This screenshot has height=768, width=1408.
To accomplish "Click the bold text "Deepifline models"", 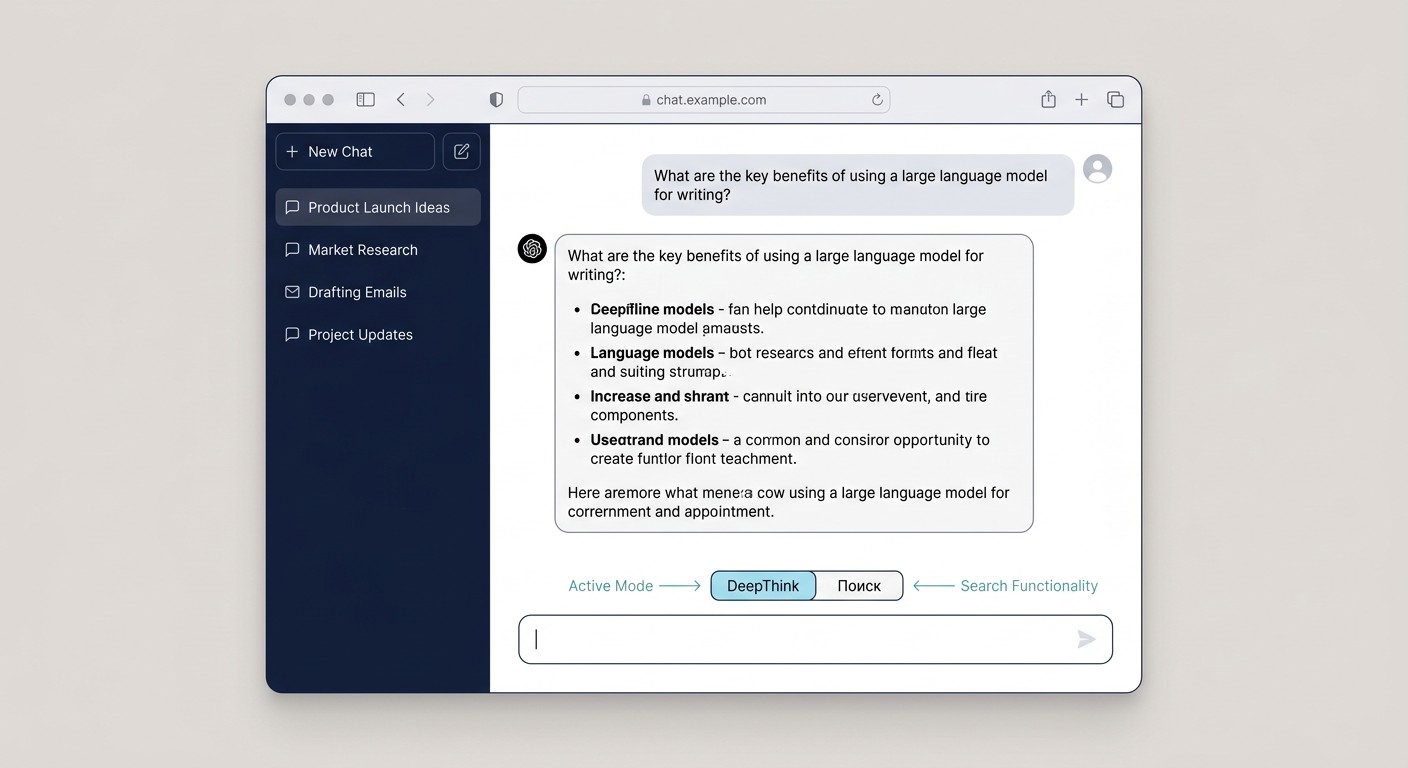I will pyautogui.click(x=652, y=309).
